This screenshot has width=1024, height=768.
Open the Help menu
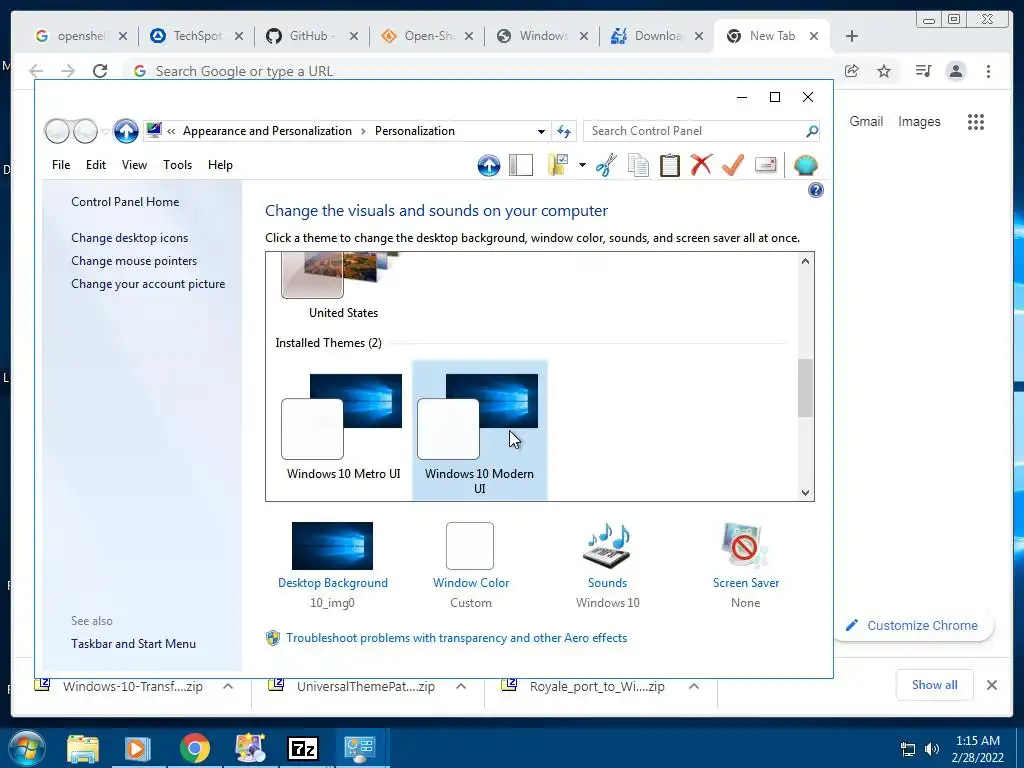tap(220, 165)
